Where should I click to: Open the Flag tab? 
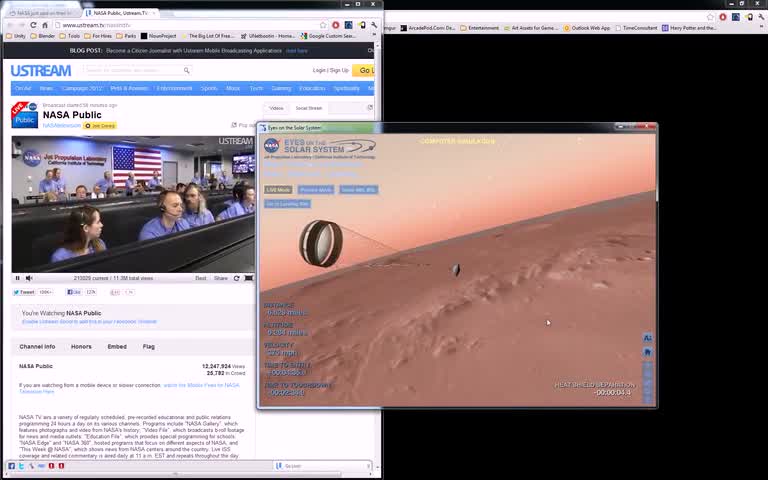(149, 347)
